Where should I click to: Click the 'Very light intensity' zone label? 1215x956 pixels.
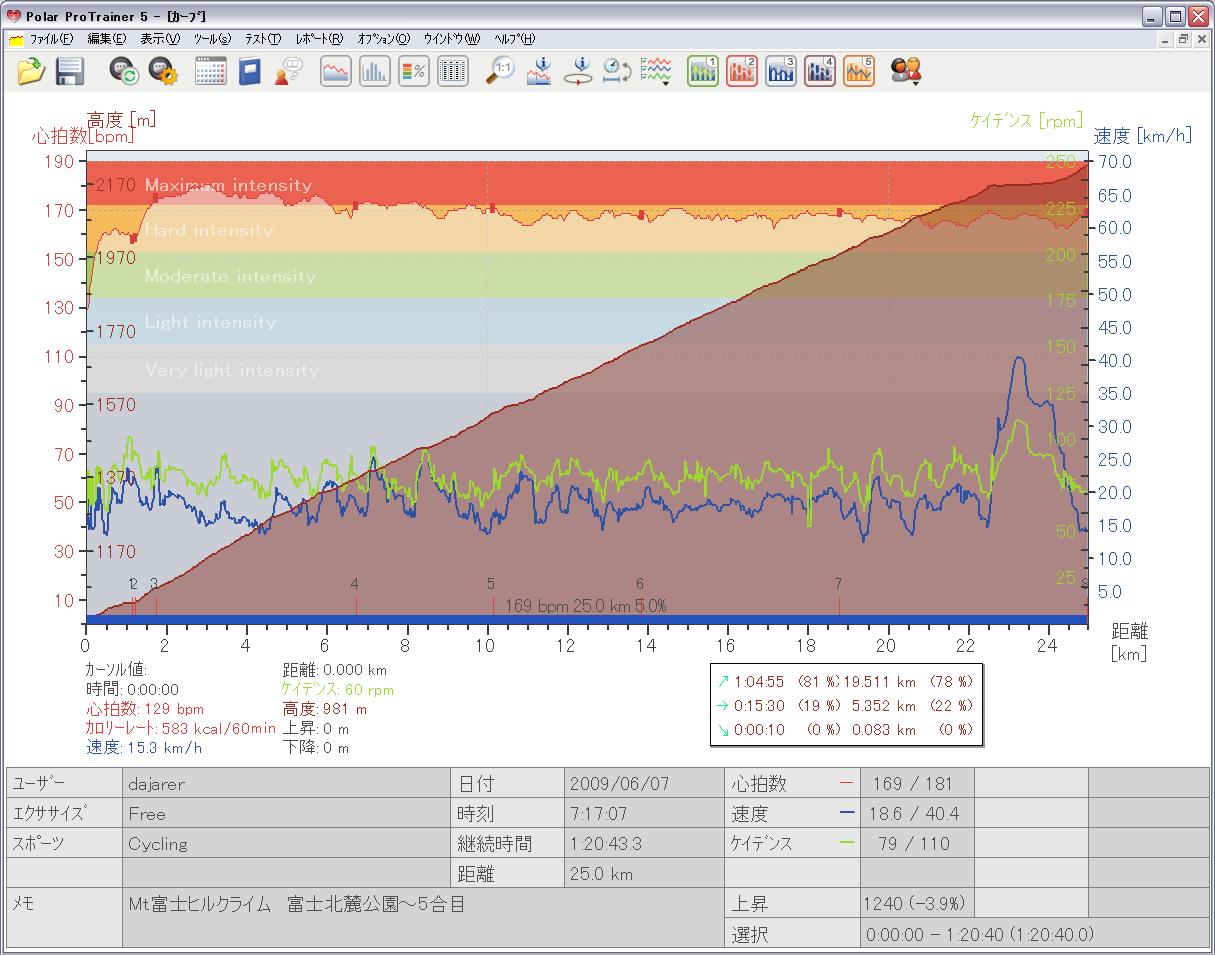coord(232,370)
